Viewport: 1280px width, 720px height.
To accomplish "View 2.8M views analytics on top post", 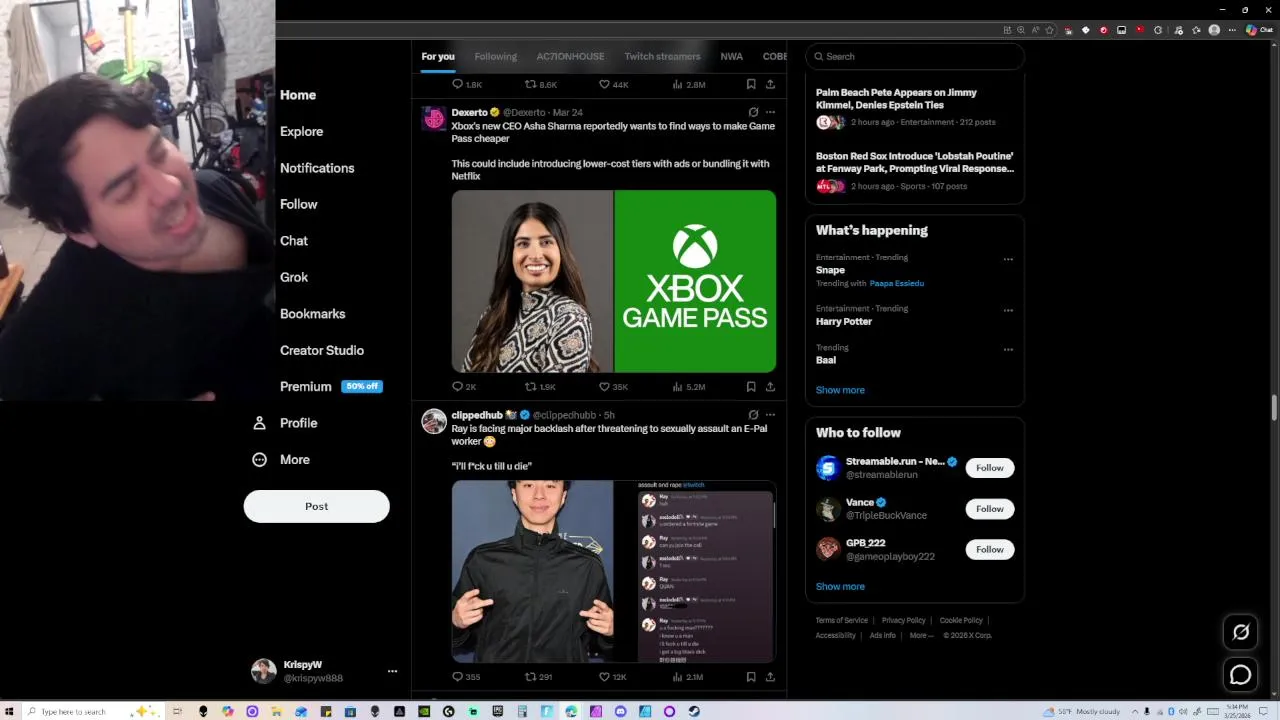I will (688, 85).
